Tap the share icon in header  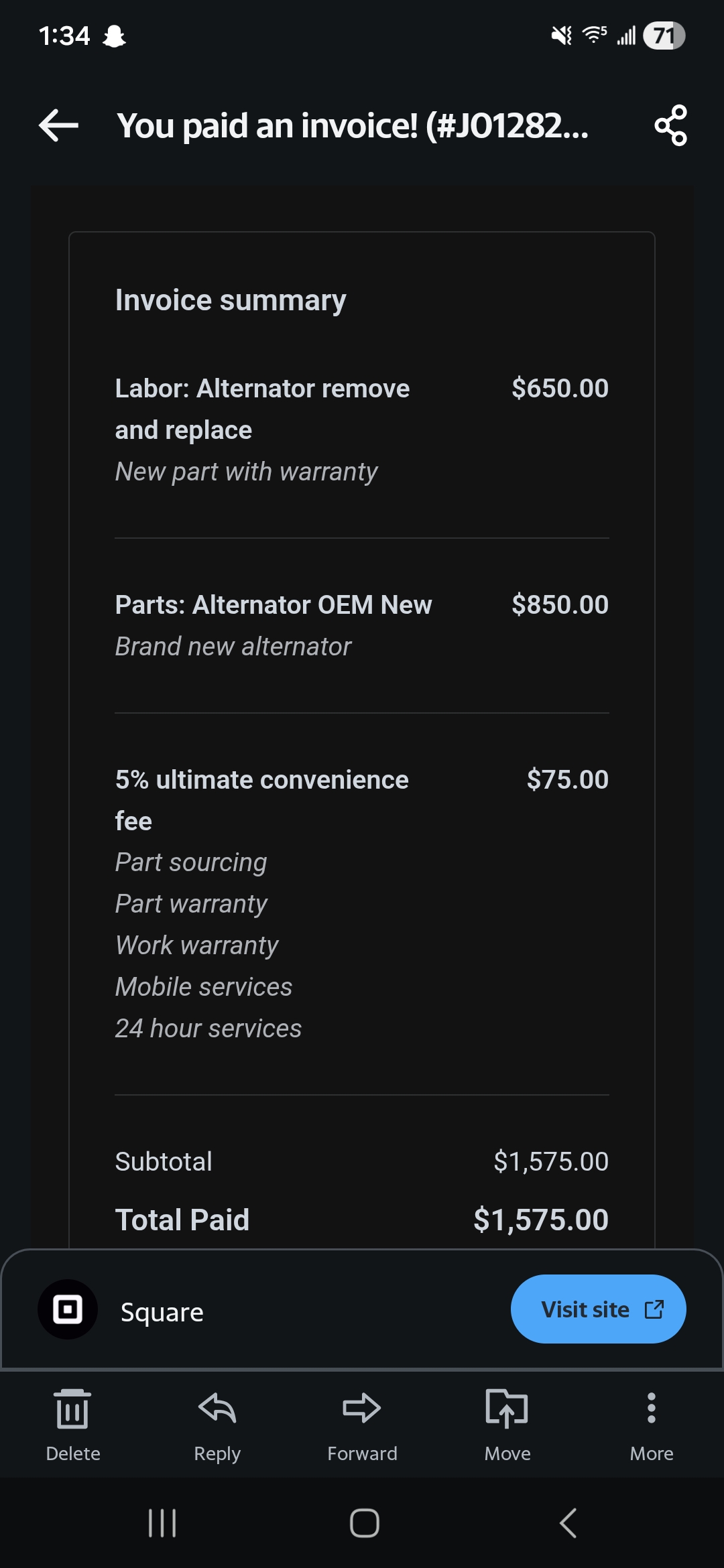click(x=670, y=125)
